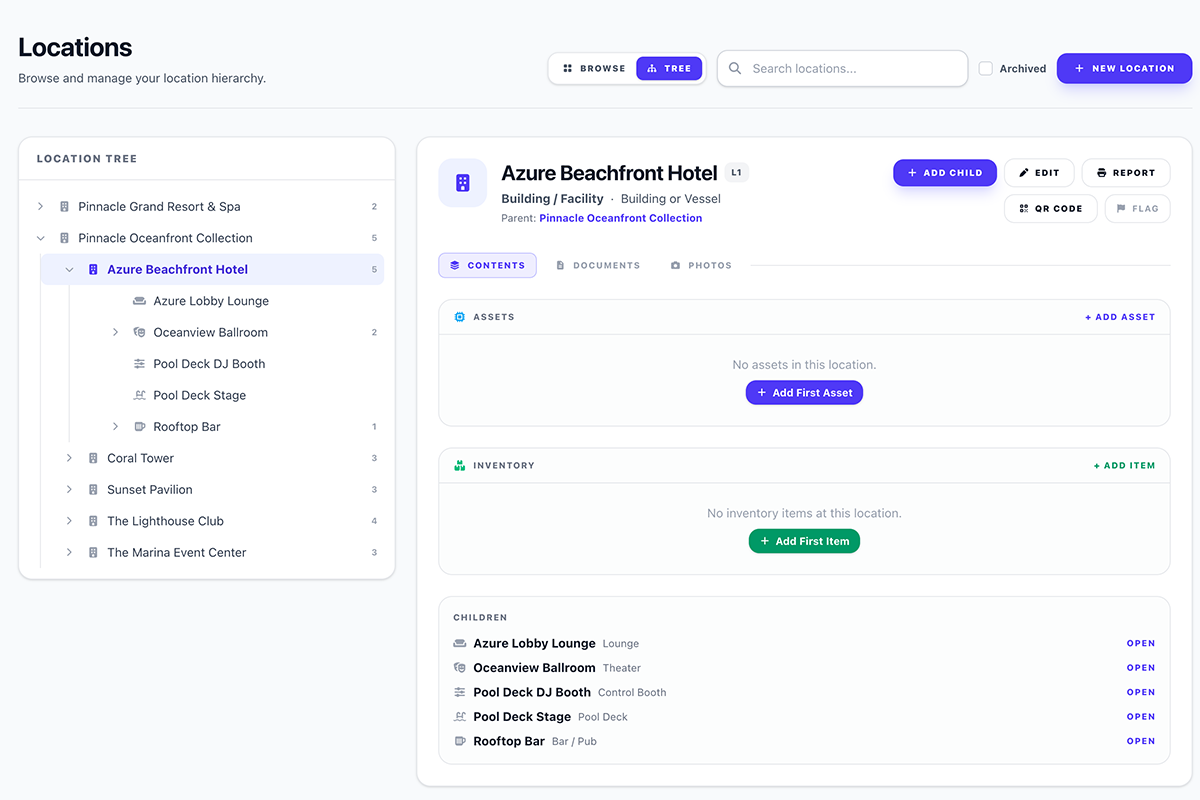Click the Oceanview Ballroom theater icon in tree
This screenshot has width=1200, height=800.
point(139,332)
